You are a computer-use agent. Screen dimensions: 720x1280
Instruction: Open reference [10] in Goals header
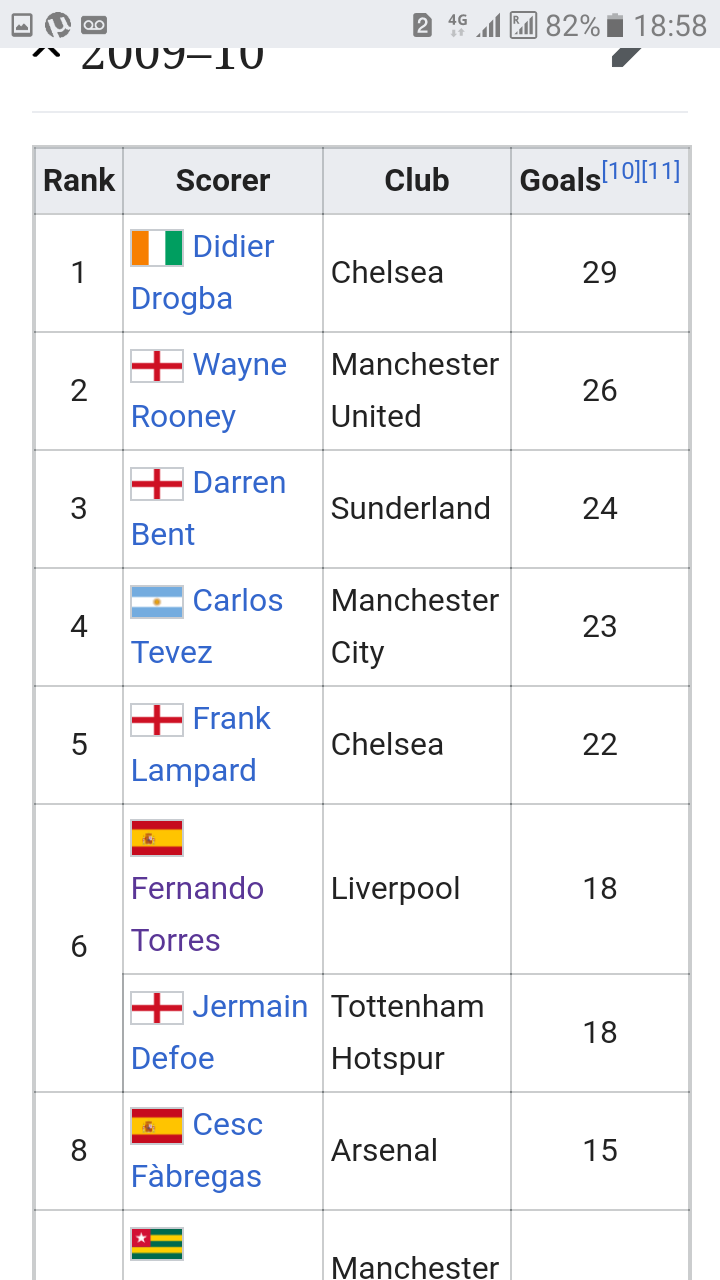click(x=620, y=171)
